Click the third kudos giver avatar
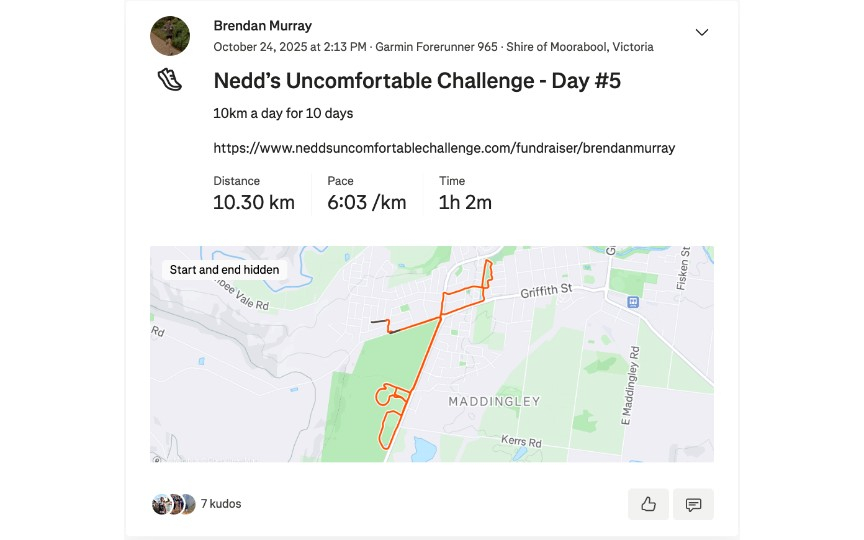 tap(188, 504)
